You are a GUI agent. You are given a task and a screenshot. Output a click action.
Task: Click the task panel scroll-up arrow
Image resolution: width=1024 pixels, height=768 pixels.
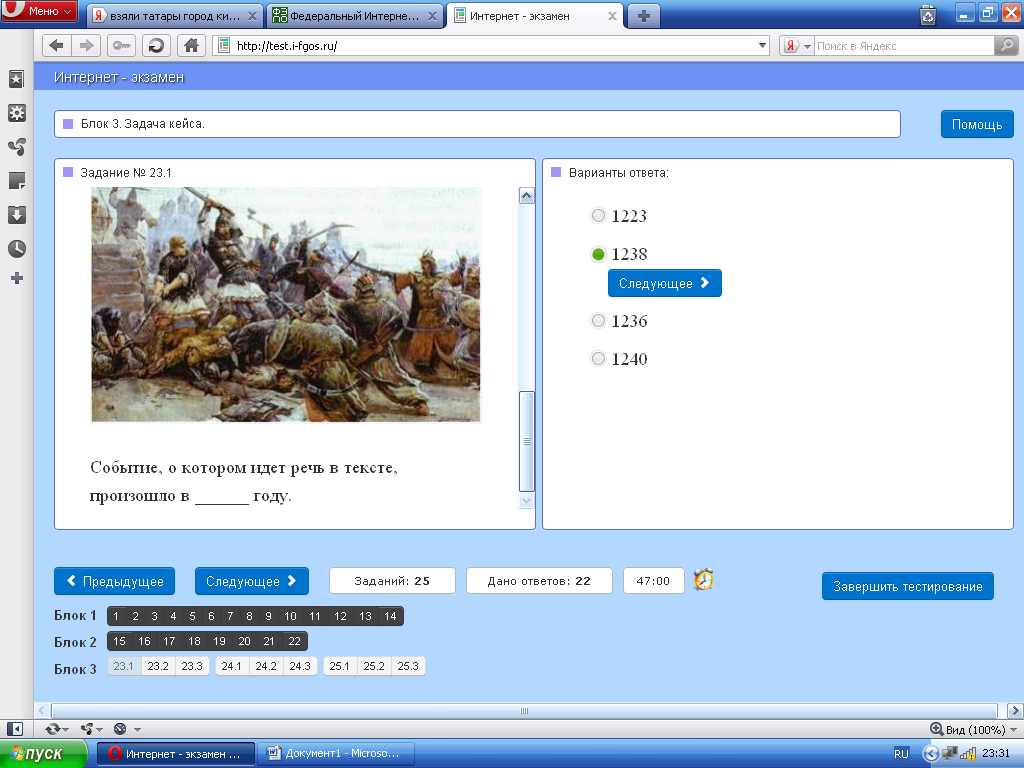(526, 195)
